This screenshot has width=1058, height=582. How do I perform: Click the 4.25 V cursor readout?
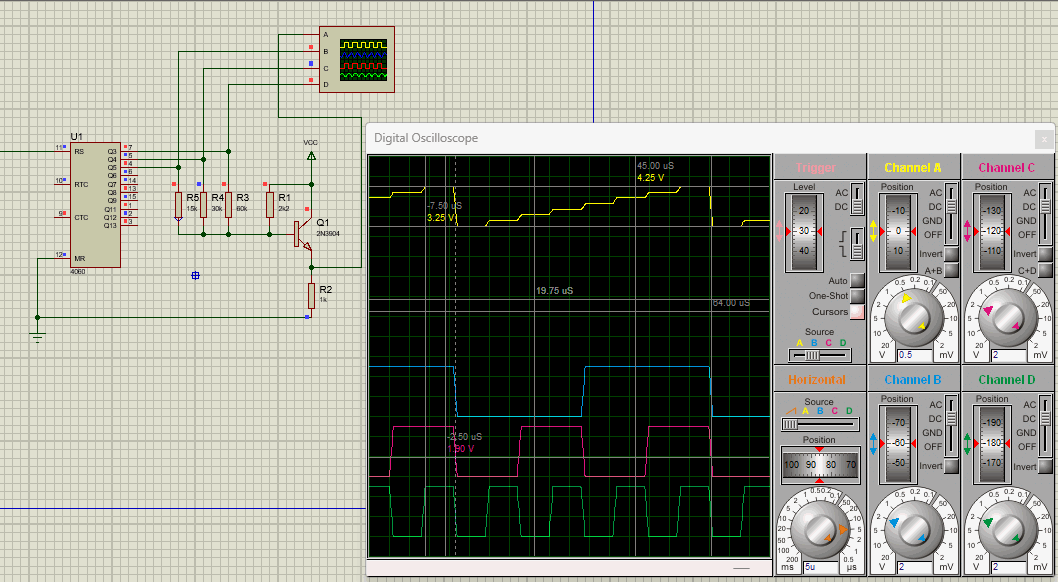click(x=650, y=178)
